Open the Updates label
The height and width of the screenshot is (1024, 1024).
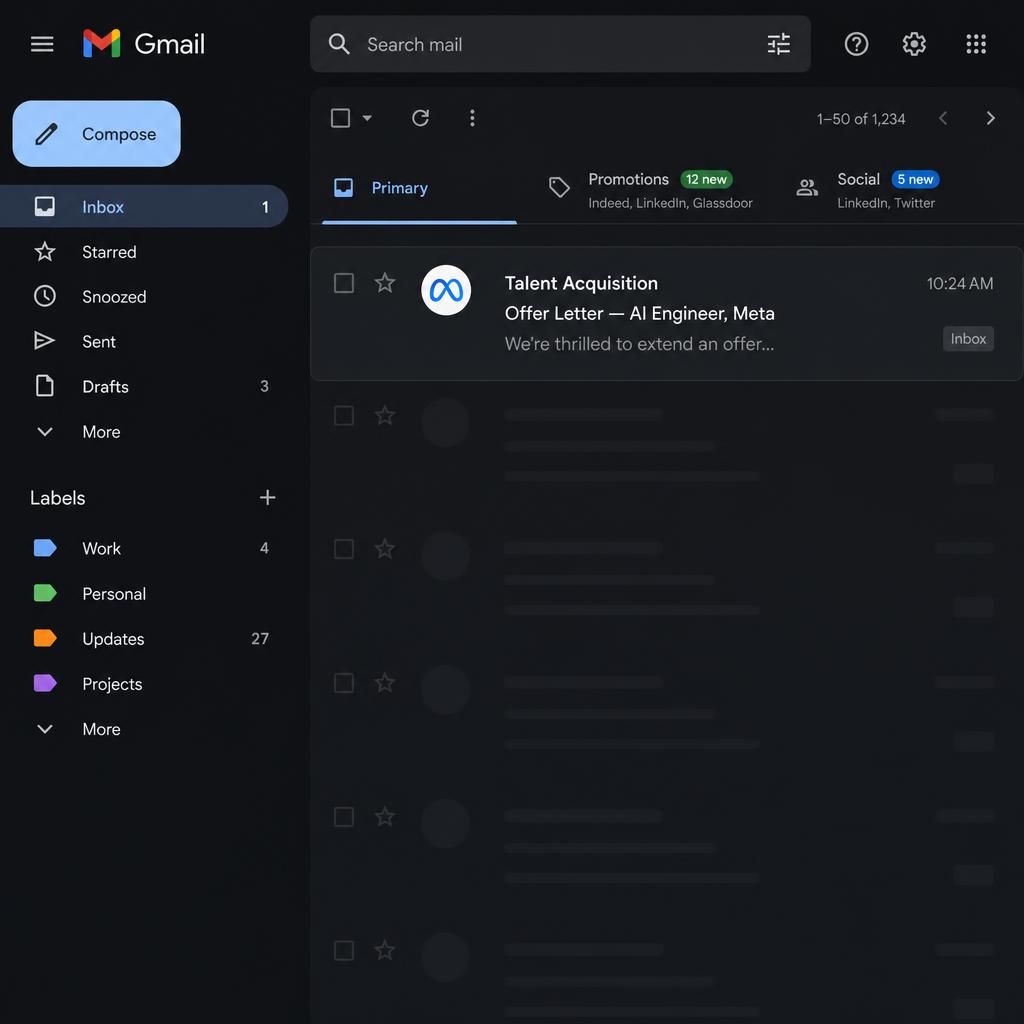(x=144, y=638)
